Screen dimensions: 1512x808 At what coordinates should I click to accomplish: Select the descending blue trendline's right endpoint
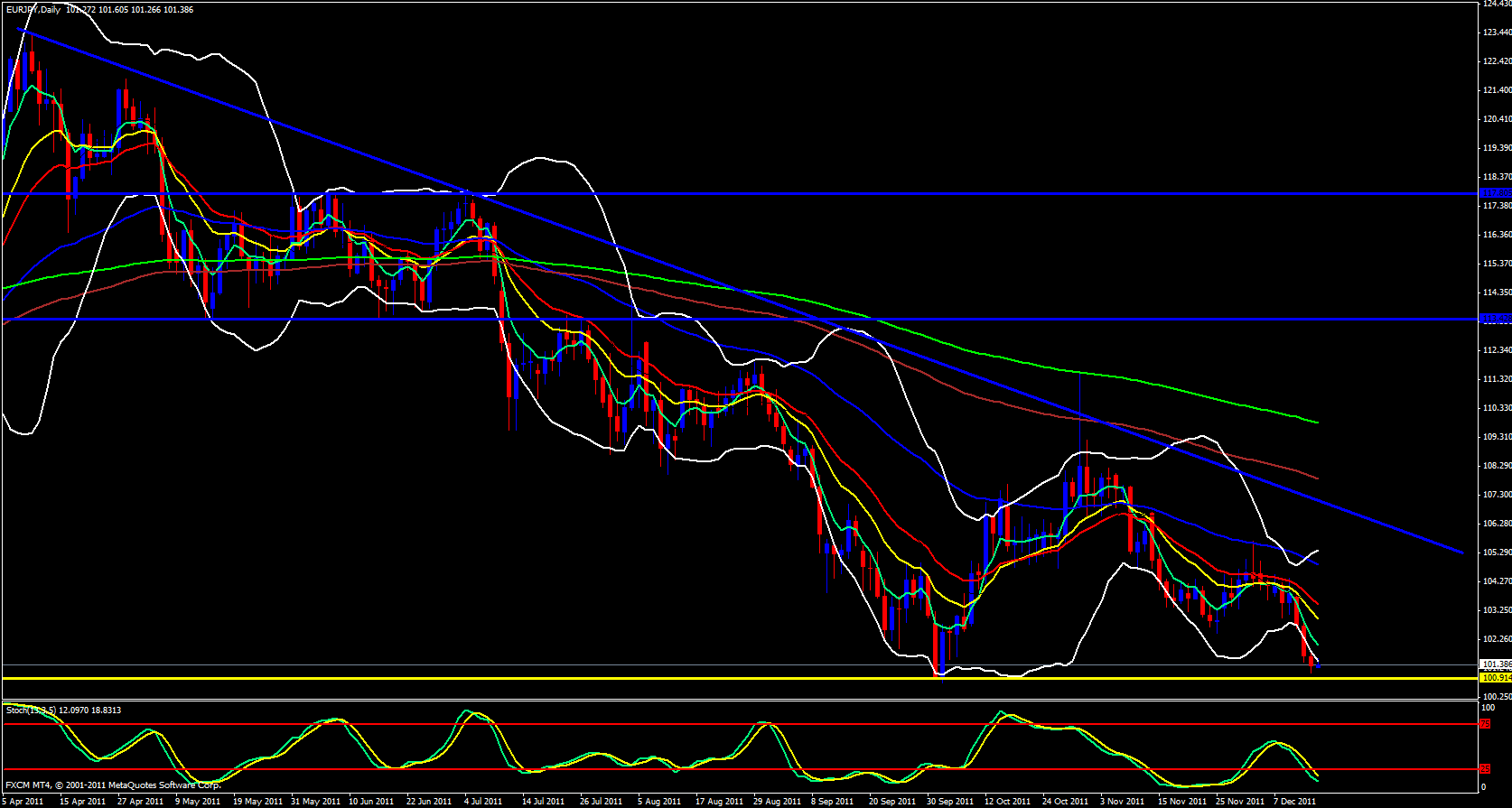click(1462, 553)
